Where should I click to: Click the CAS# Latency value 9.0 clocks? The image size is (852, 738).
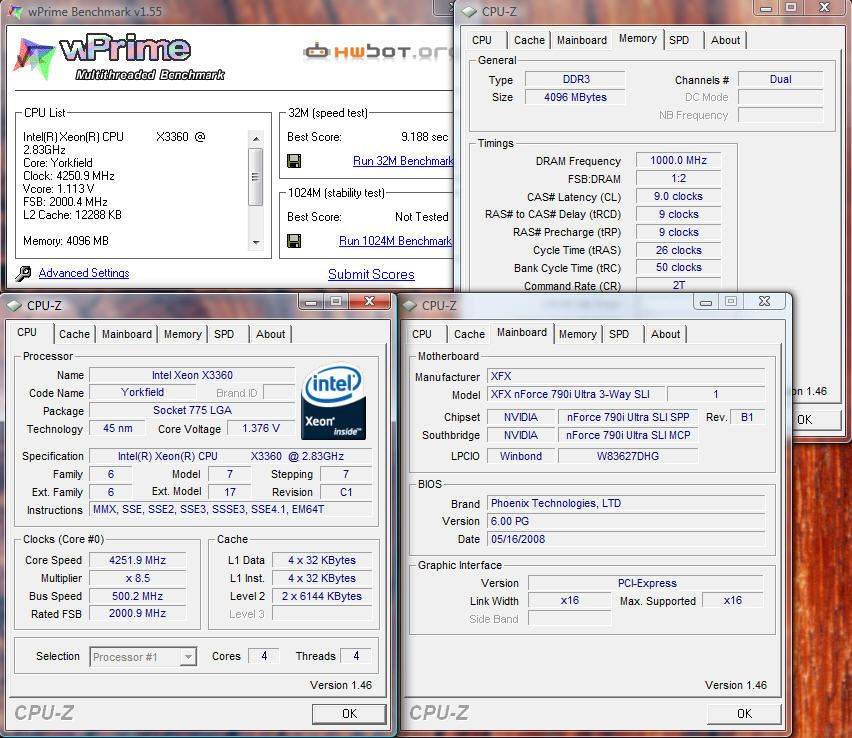[678, 196]
